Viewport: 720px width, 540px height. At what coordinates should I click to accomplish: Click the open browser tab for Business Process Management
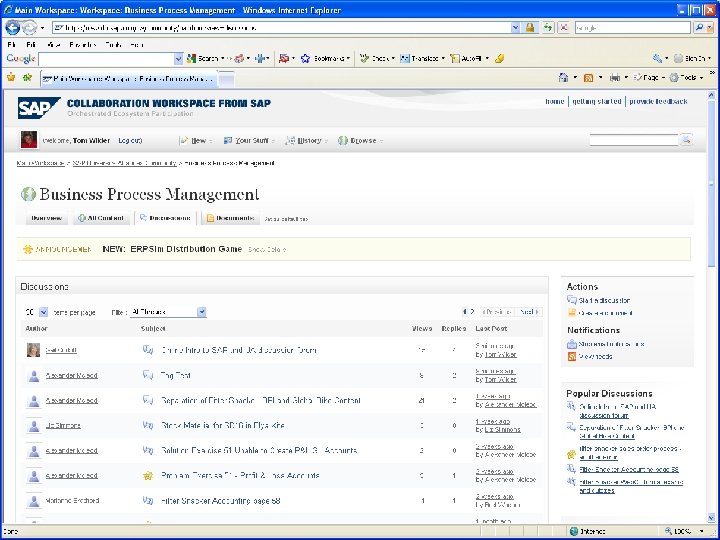point(129,79)
